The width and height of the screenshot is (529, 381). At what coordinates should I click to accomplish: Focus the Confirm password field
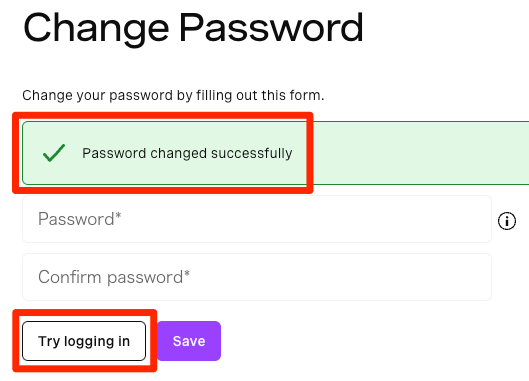click(257, 277)
